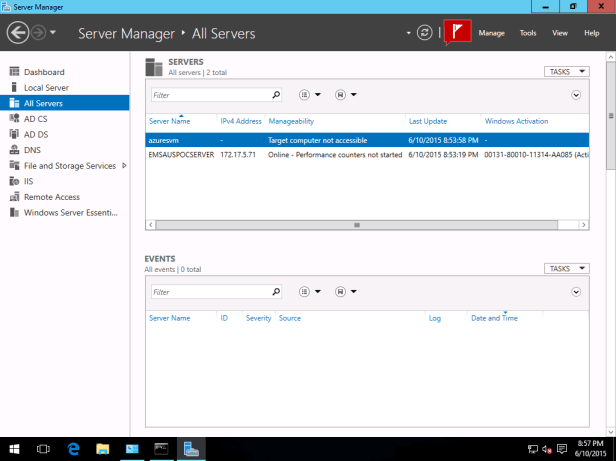Screen dimensions: 616x461
Task: Open the Manage menu
Action: coord(491,33)
